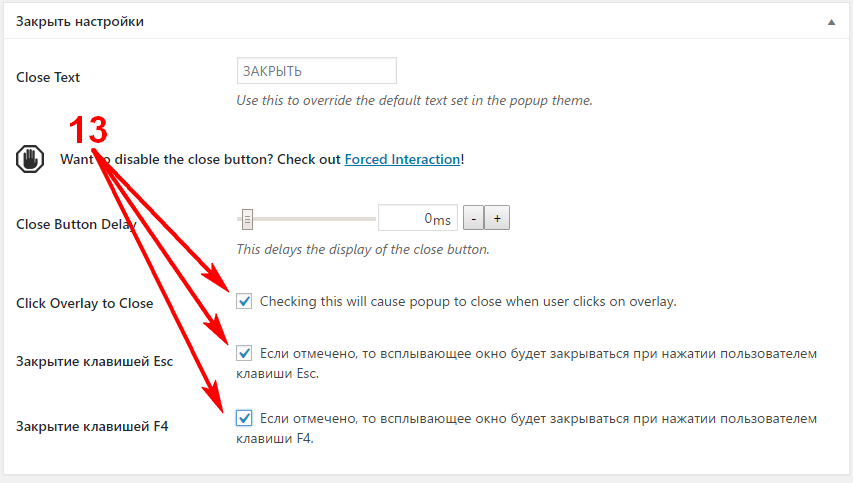
Task: Click the Close Text input field
Action: (x=317, y=71)
